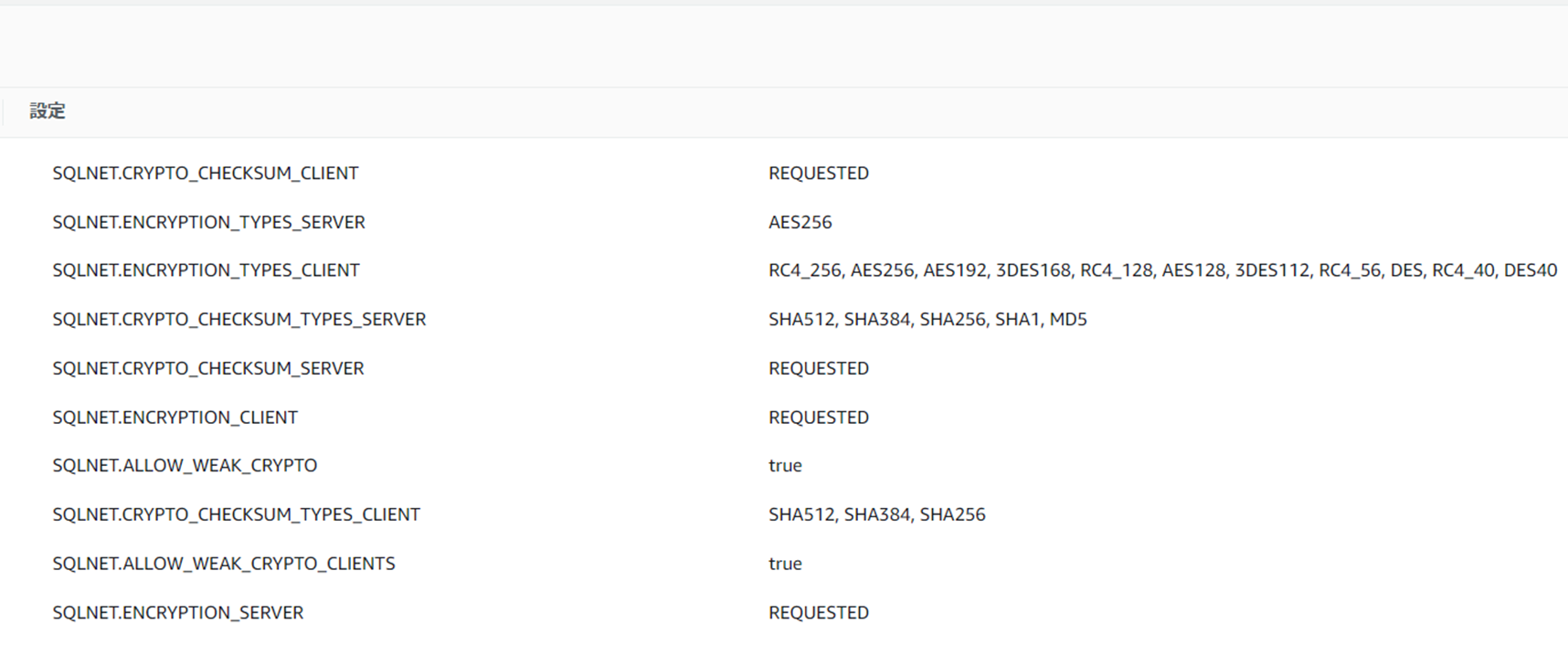The image size is (1568, 645).
Task: Click the REQUESTED value for CRYPTO_CHECKSUM_SERVER
Action: point(818,368)
